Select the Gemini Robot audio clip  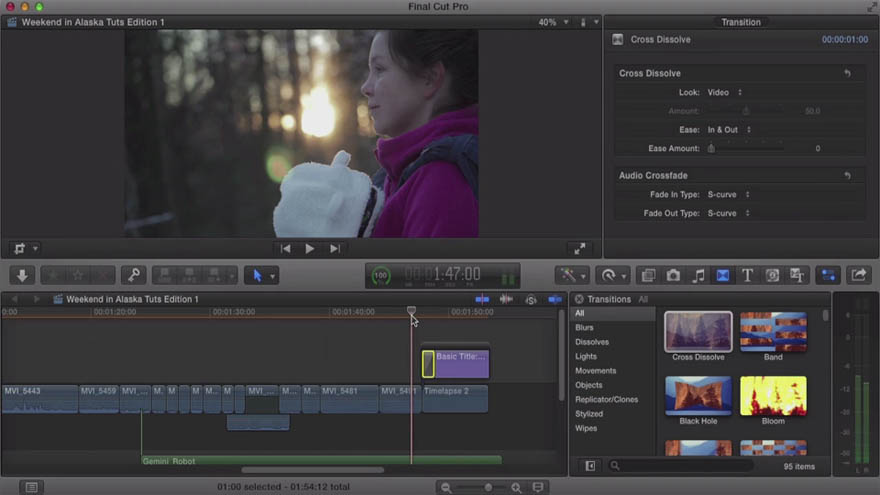point(321,461)
